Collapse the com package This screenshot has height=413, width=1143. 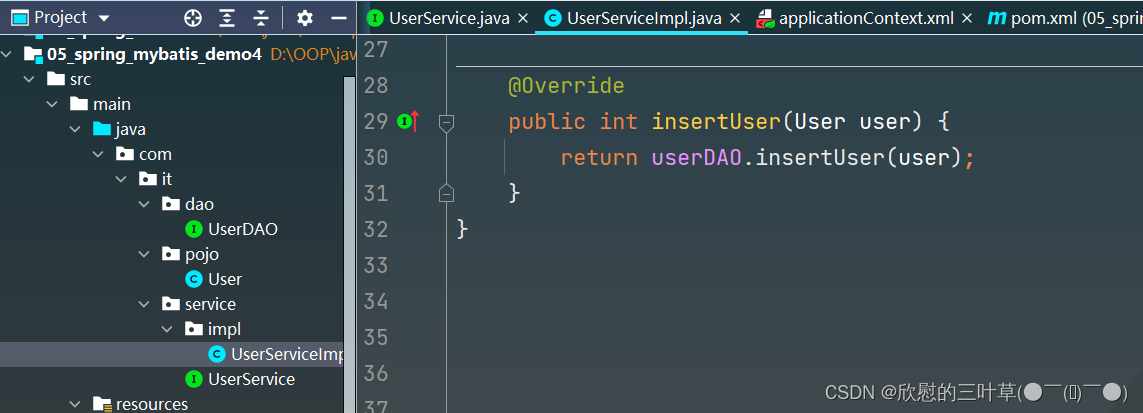[x=99, y=154]
